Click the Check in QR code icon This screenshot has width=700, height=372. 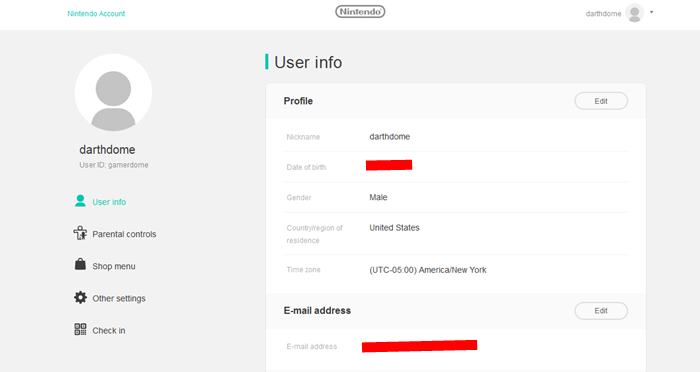click(x=80, y=330)
